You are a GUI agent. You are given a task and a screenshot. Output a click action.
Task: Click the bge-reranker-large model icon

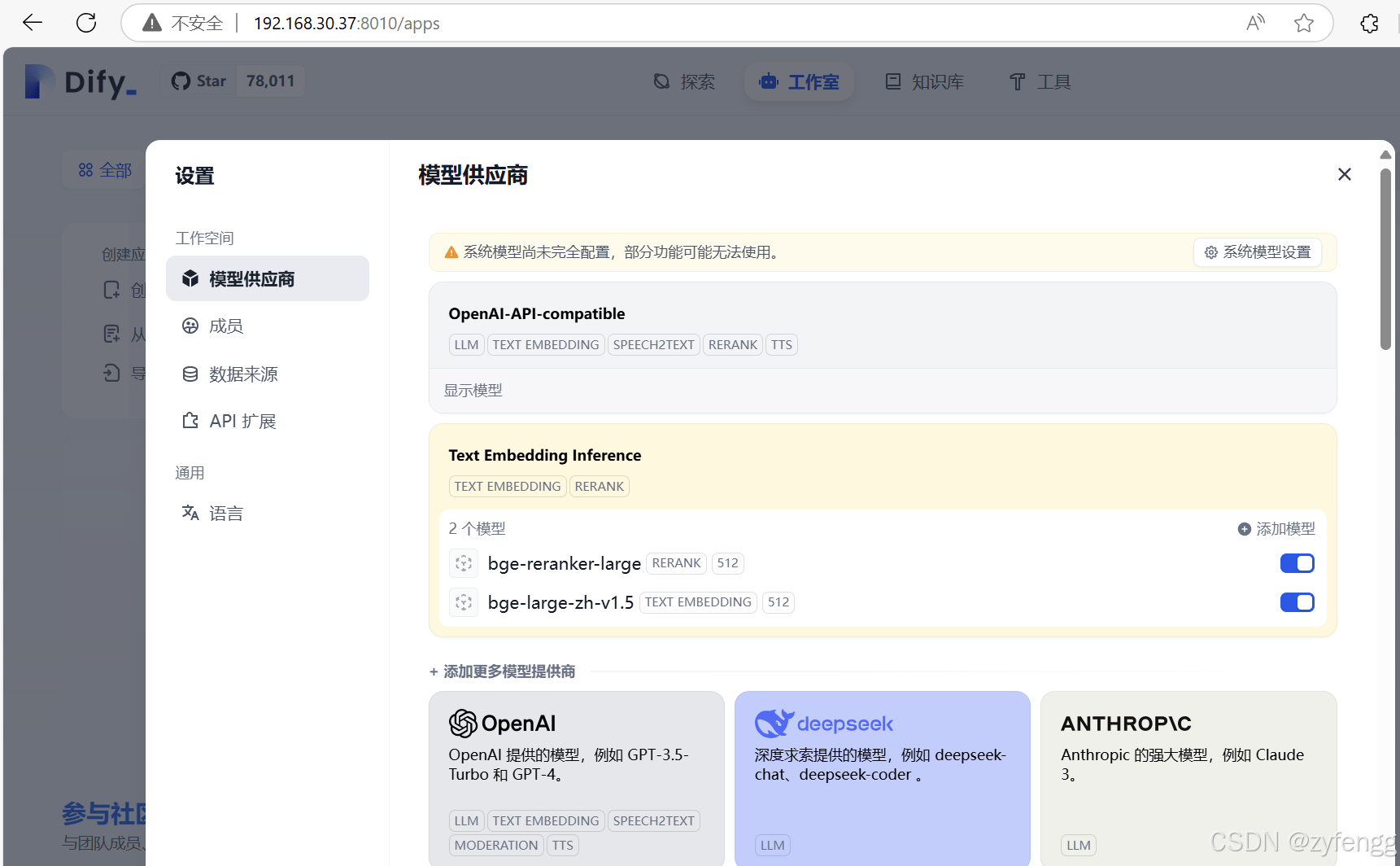[x=464, y=563]
